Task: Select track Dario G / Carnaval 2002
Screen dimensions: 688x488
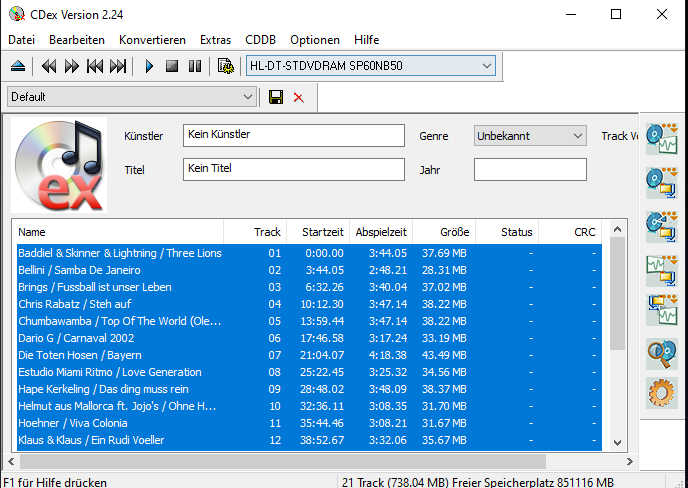Action: point(309,338)
